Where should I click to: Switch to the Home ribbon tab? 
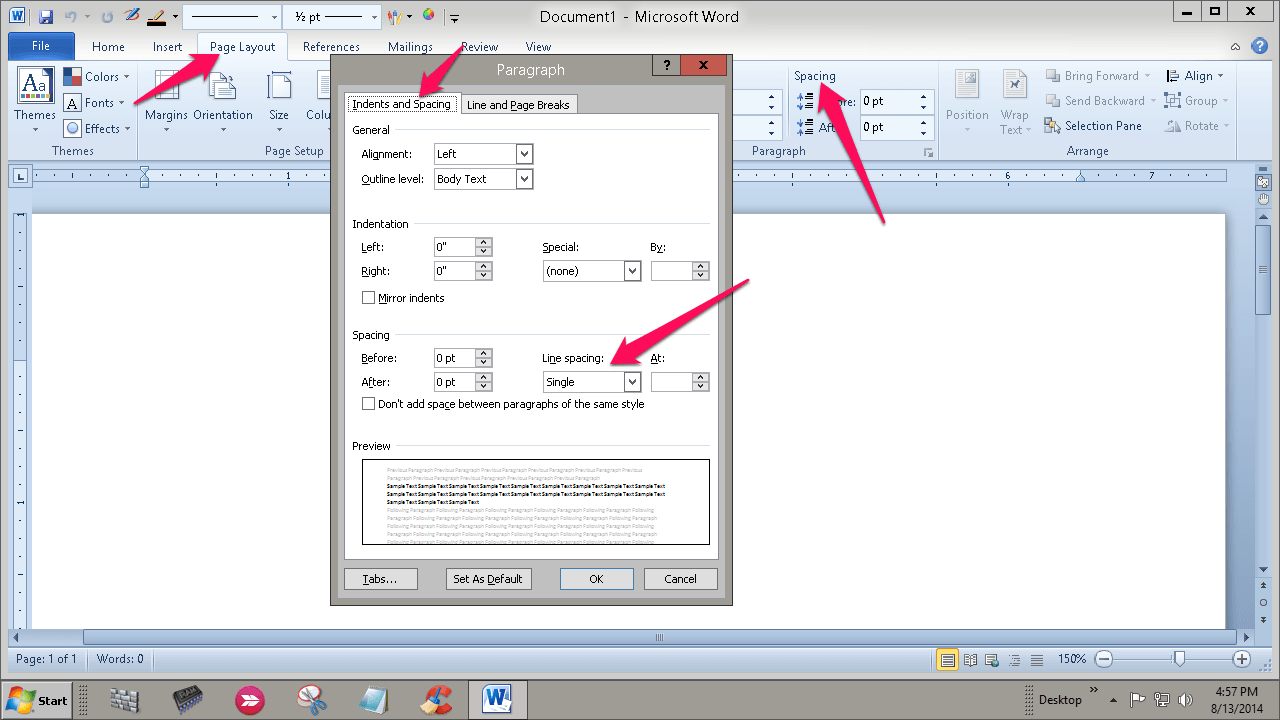108,47
